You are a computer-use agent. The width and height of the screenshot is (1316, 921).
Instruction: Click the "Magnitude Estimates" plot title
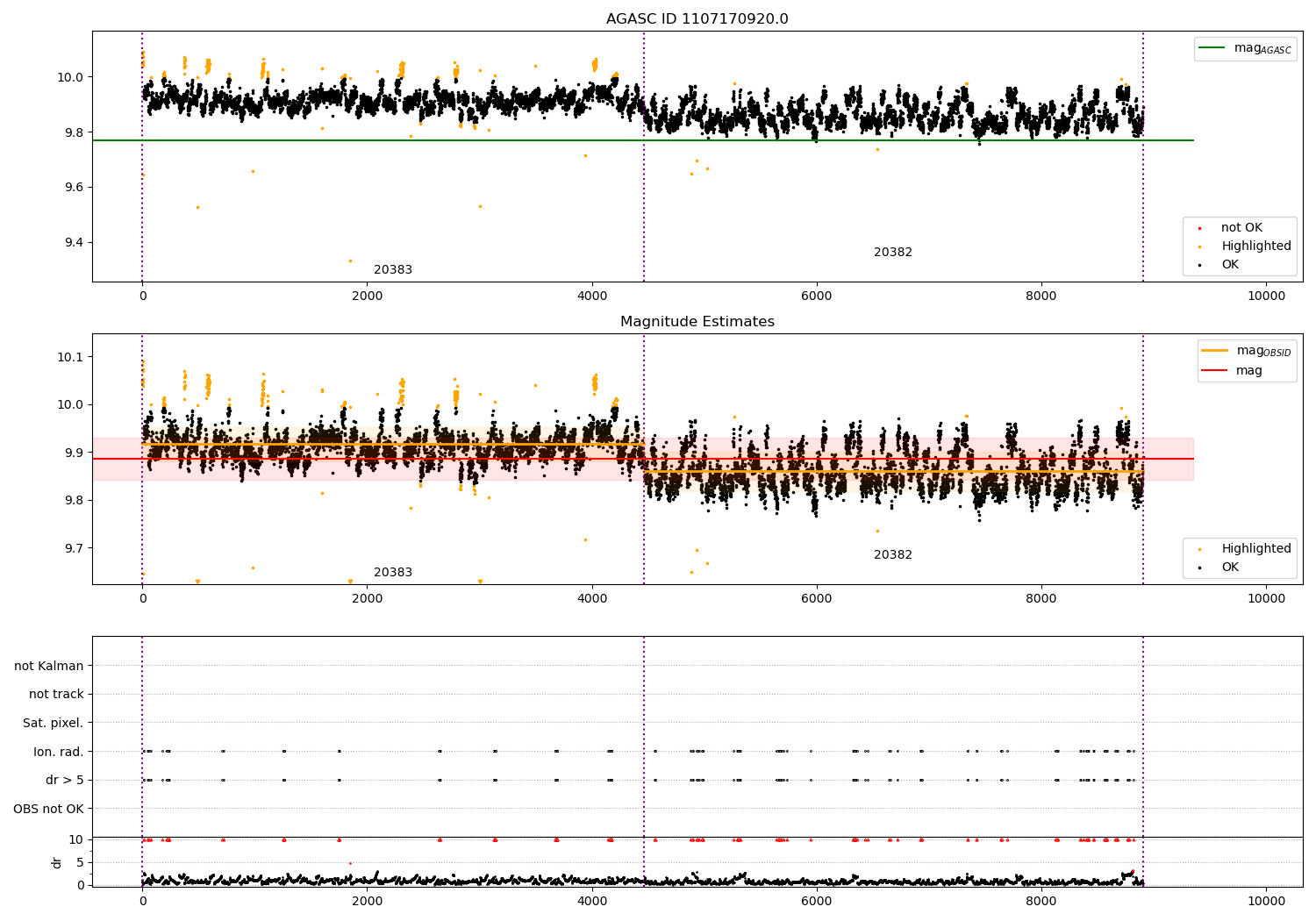697,322
